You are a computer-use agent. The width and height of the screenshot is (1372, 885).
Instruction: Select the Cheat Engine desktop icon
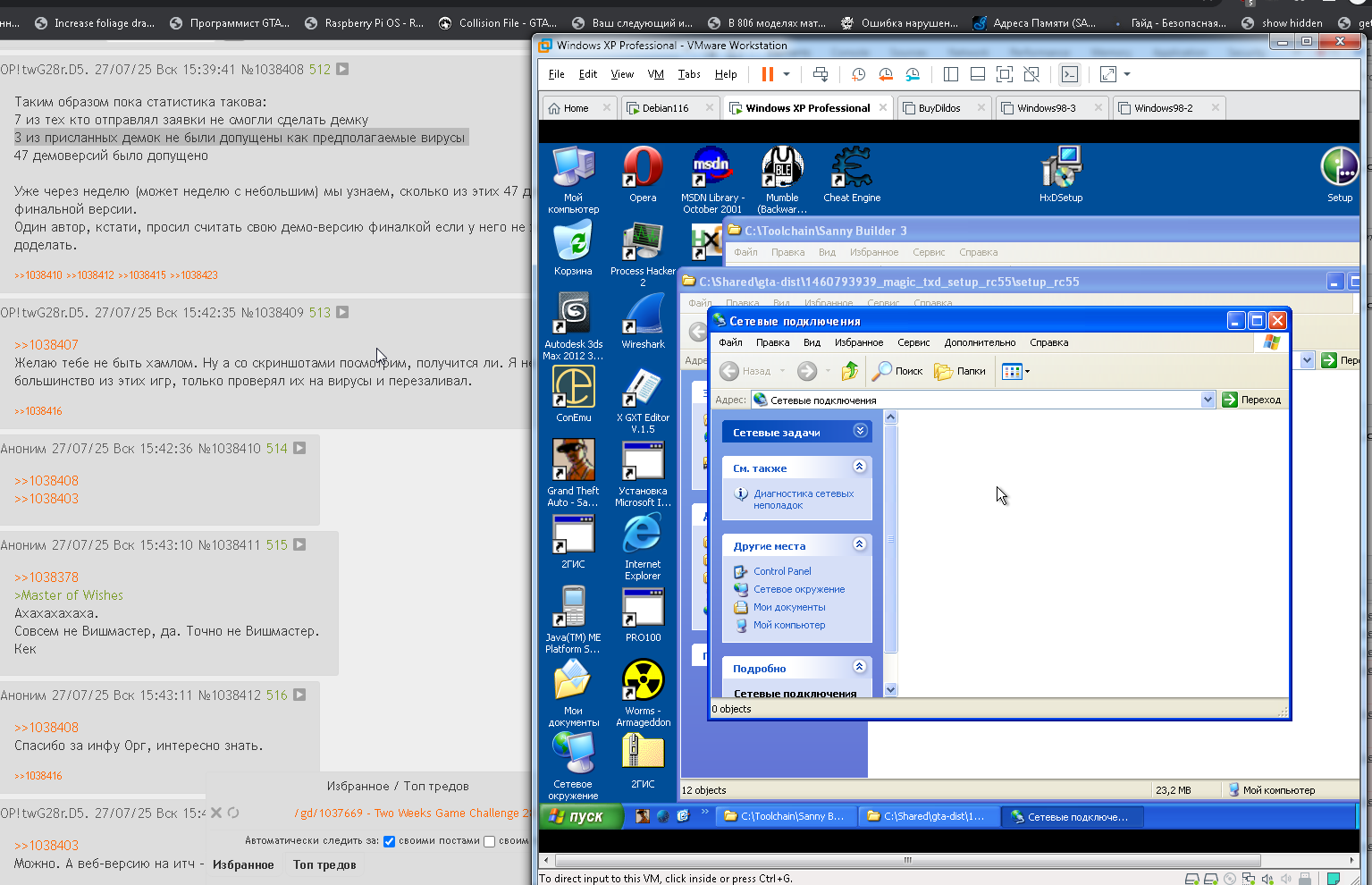[852, 175]
